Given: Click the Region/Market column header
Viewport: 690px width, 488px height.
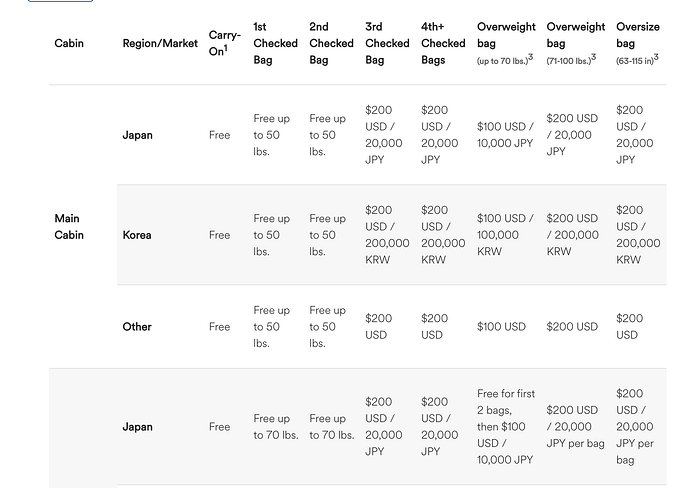Looking at the screenshot, I should pos(160,43).
